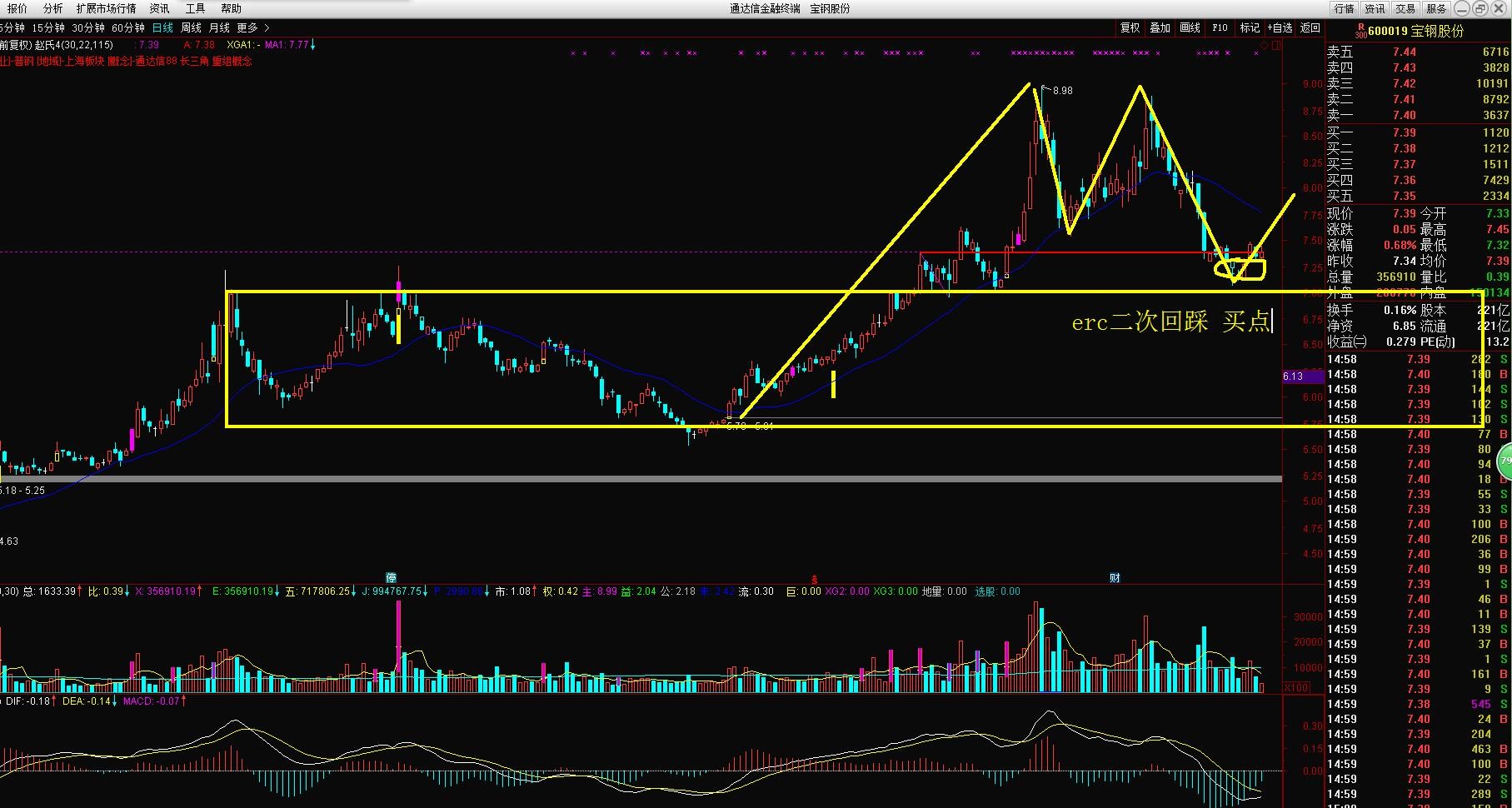Click the 通达信88 concept tag
The width and height of the screenshot is (1512, 808).
click(x=155, y=61)
